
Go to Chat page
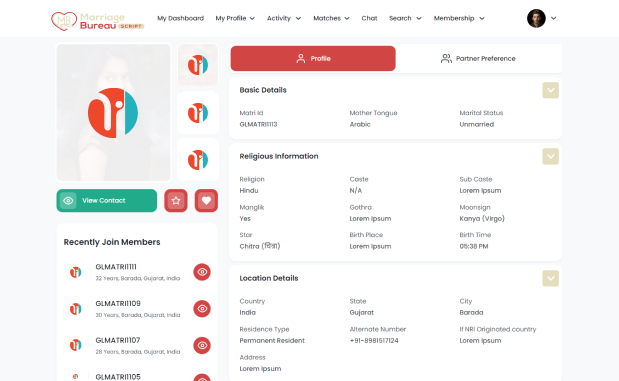coord(369,18)
